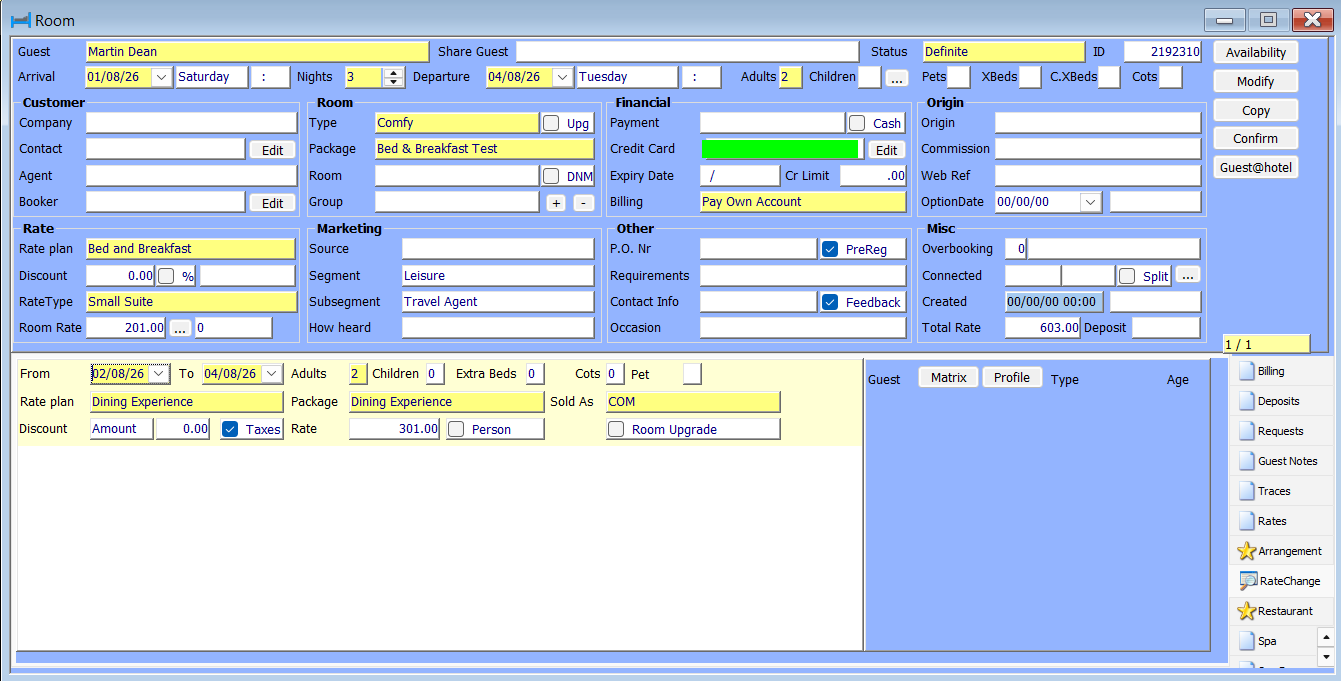Click the Rate plan Bed and Breakfast field
This screenshot has height=681, width=1341.
pyautogui.click(x=190, y=249)
